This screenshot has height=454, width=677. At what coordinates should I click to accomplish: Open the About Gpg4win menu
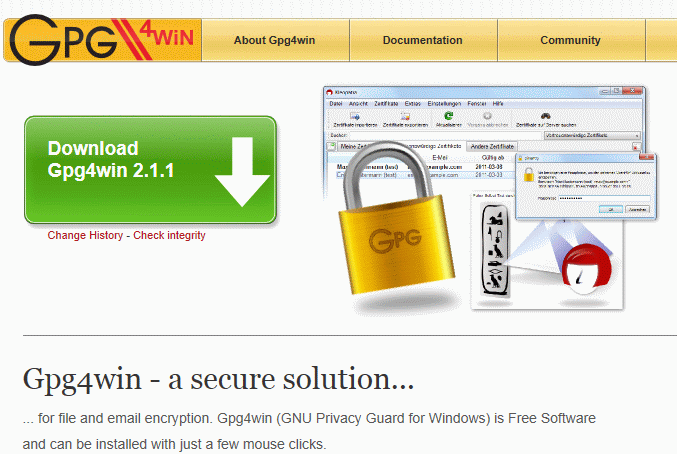coord(275,40)
